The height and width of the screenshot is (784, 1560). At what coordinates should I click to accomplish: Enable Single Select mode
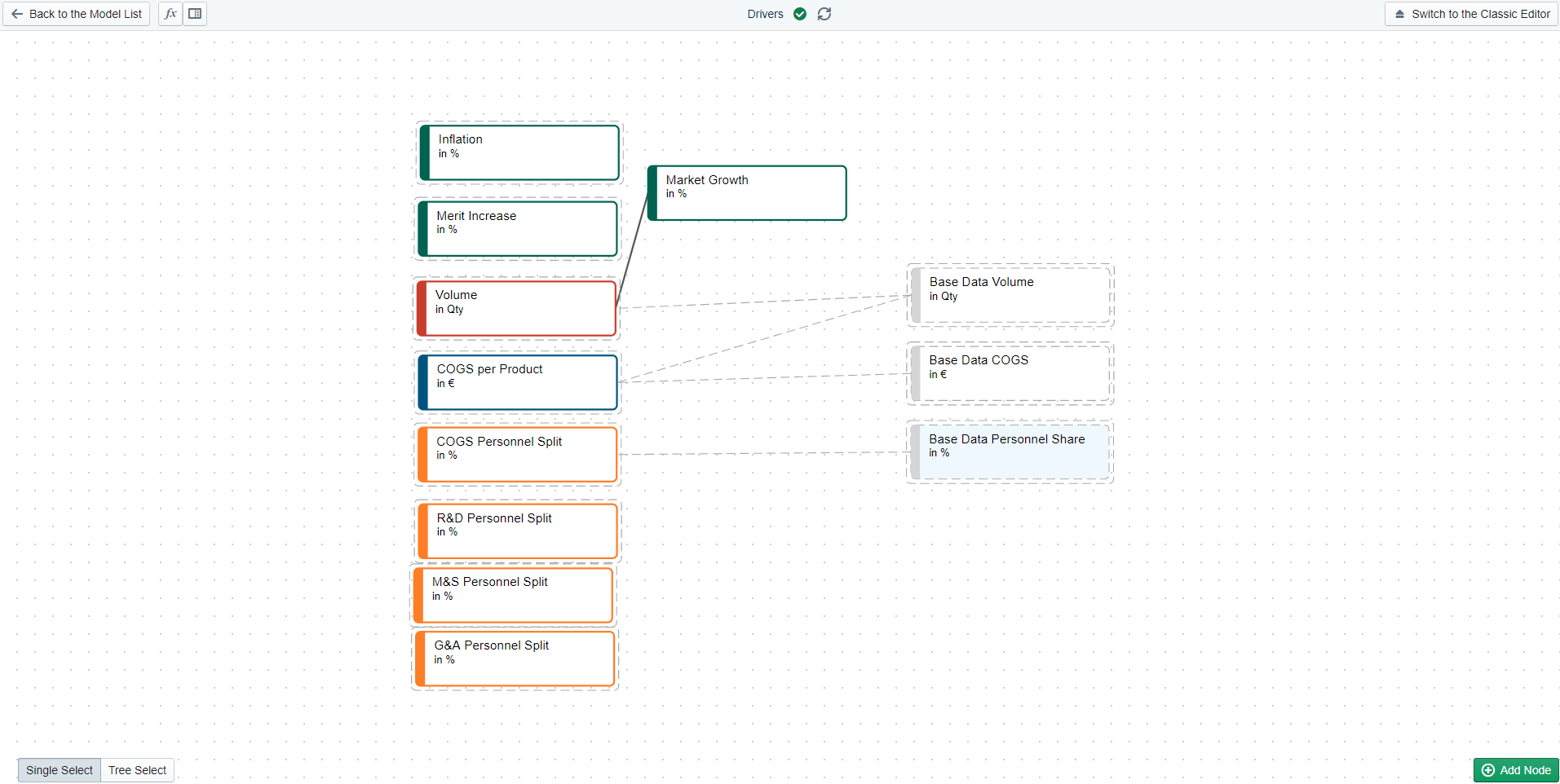click(60, 770)
